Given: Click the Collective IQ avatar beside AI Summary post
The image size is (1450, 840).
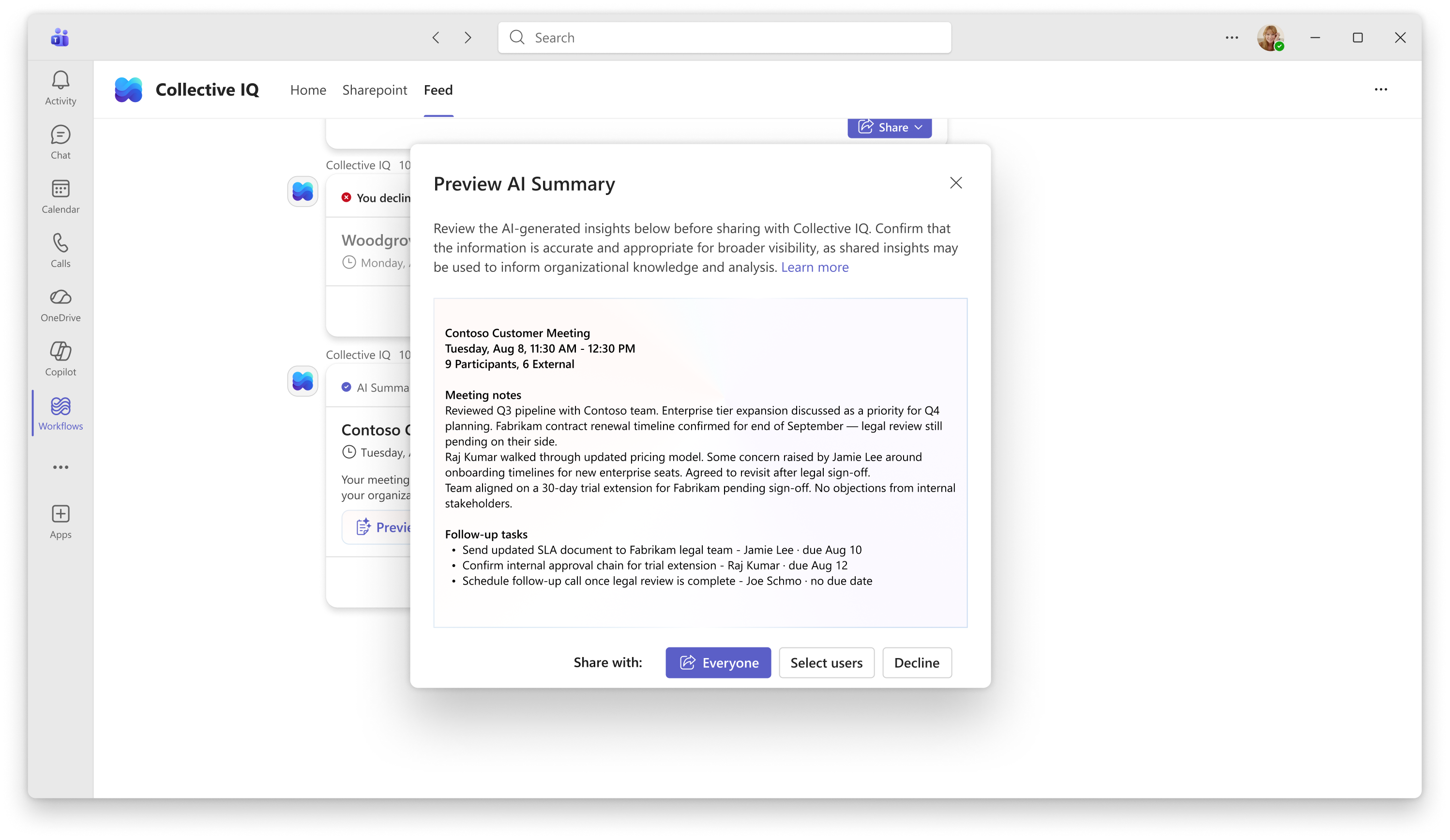Looking at the screenshot, I should [302, 381].
